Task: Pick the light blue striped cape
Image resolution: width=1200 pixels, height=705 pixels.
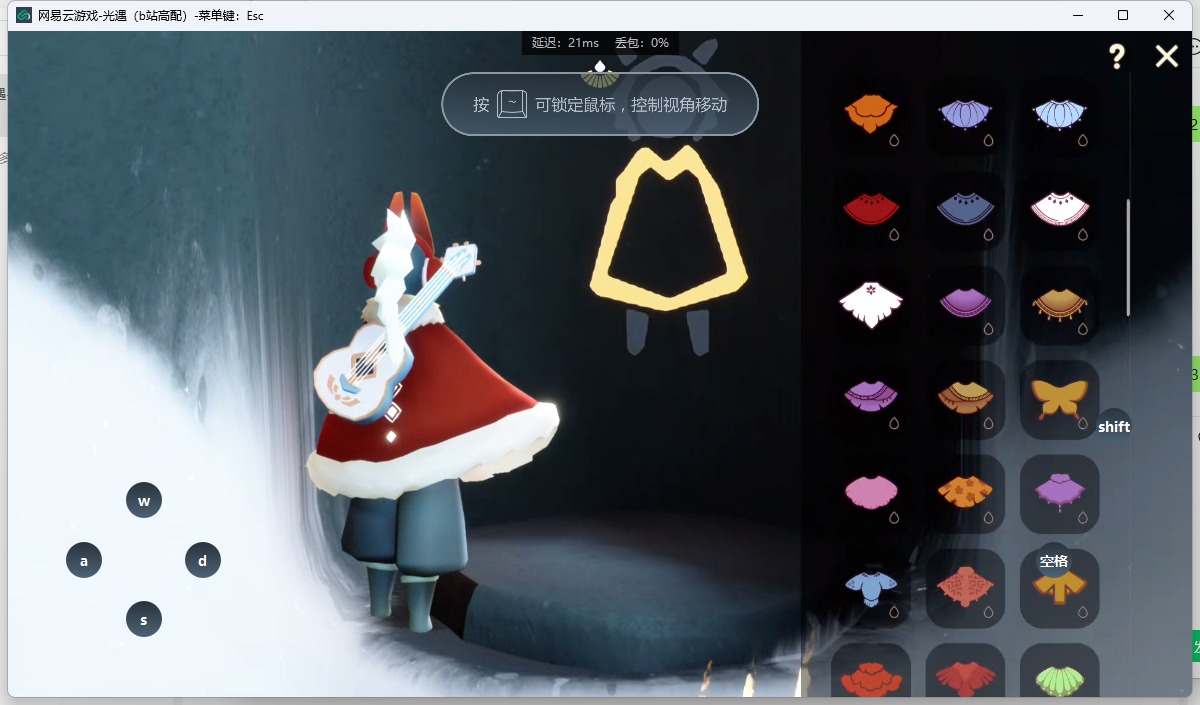Action: 1059,113
